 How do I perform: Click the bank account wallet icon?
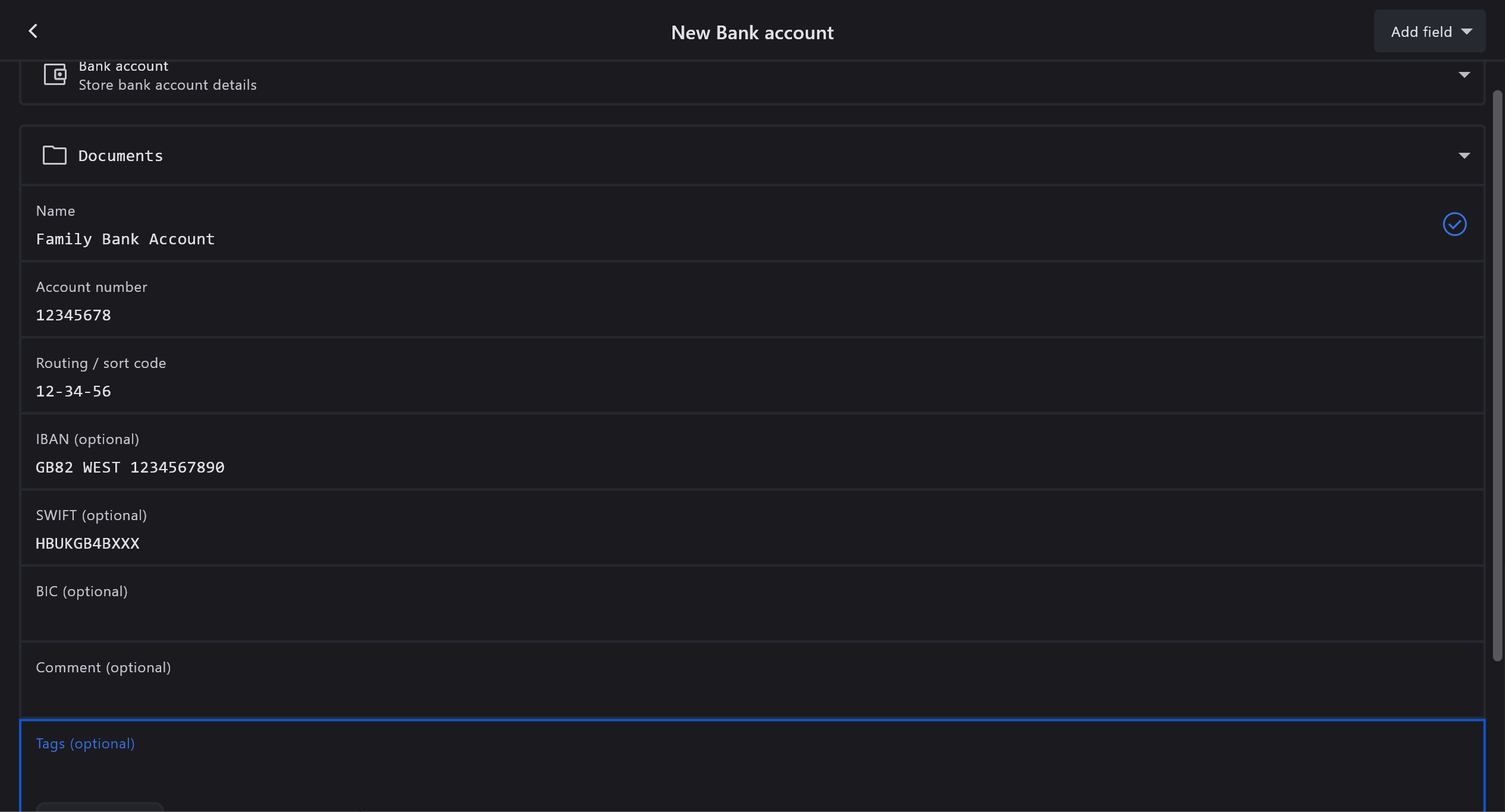55,74
